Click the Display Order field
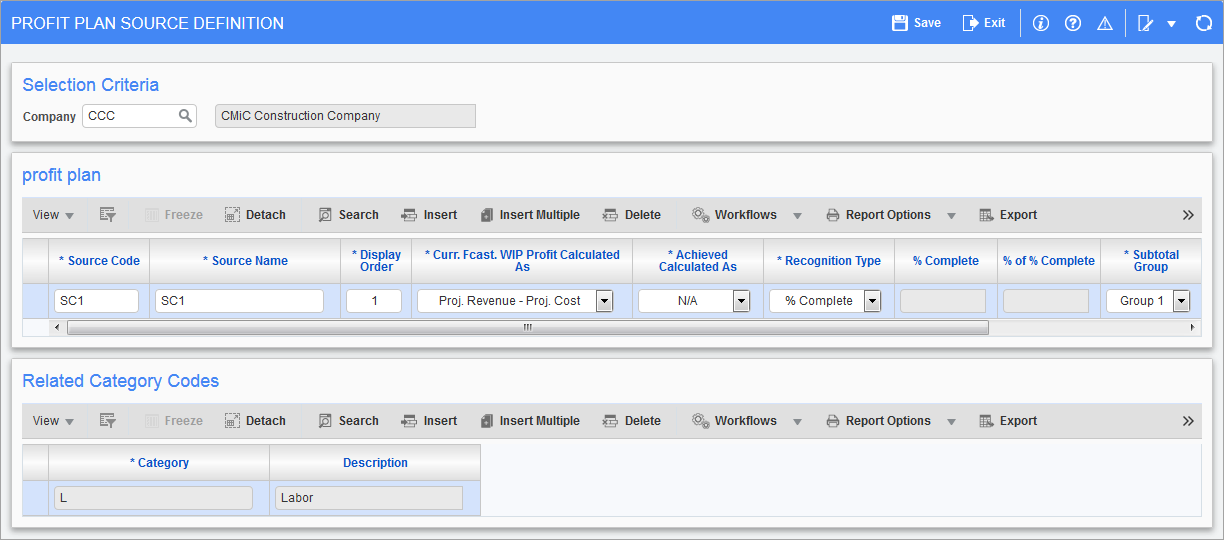The image size is (1224, 540). tap(374, 301)
